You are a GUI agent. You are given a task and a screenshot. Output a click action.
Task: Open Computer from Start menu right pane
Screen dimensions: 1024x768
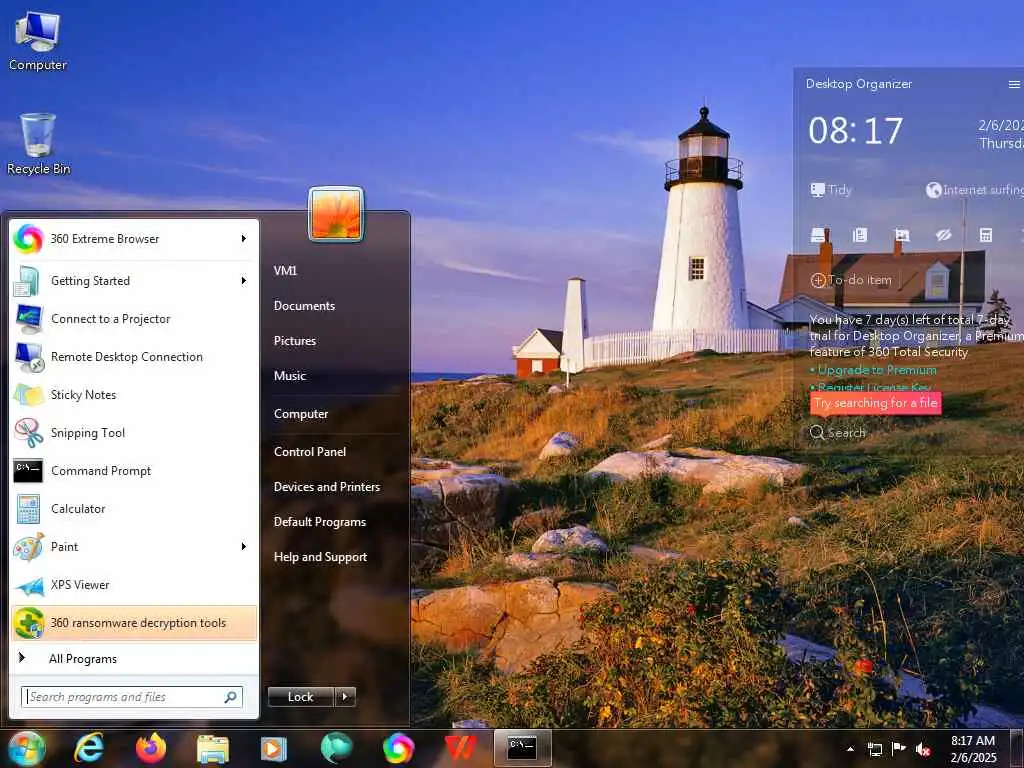[301, 414]
